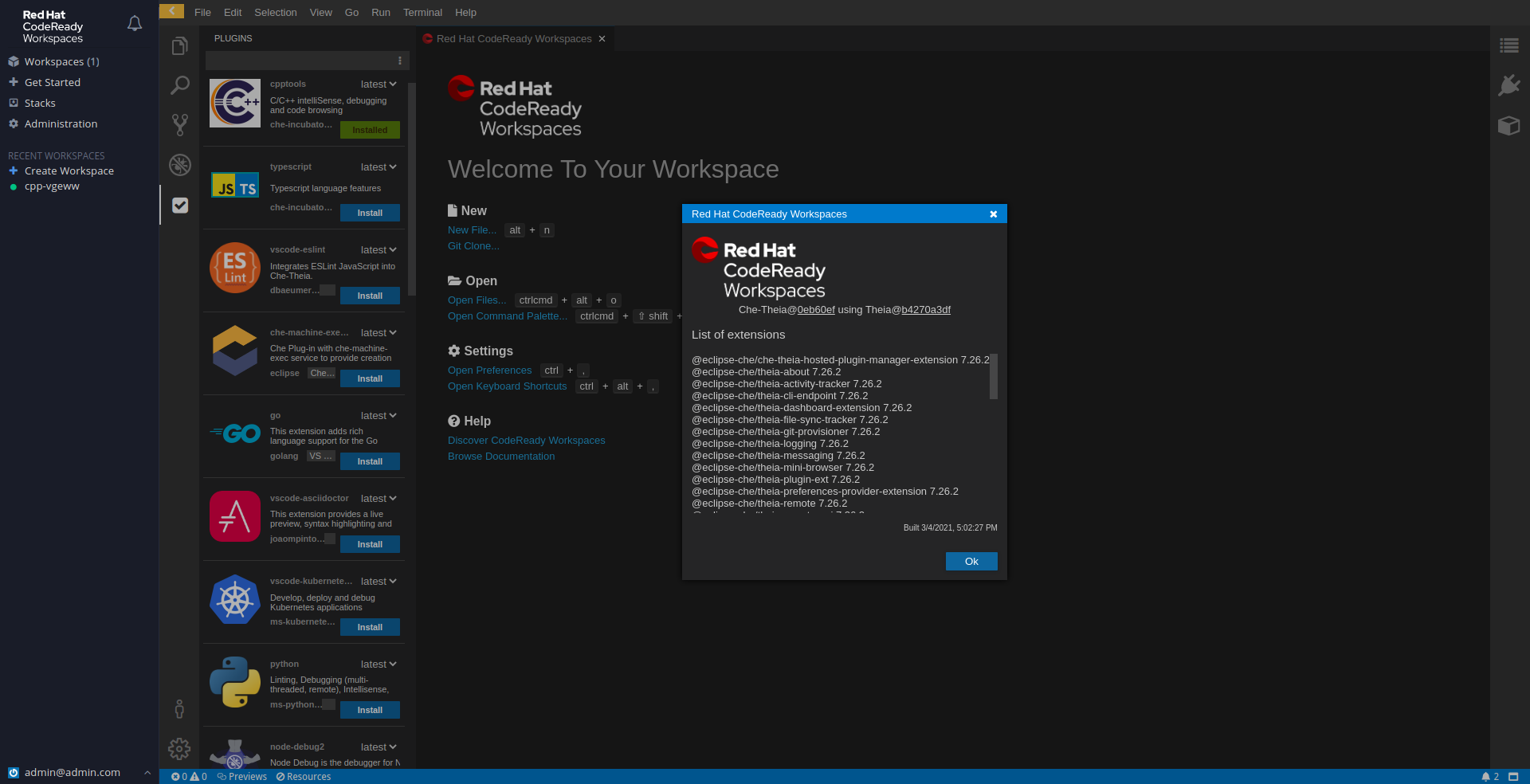Screen dimensions: 1530x784
Task: Open the plugins panel three-dot menu
Action: (x=400, y=61)
